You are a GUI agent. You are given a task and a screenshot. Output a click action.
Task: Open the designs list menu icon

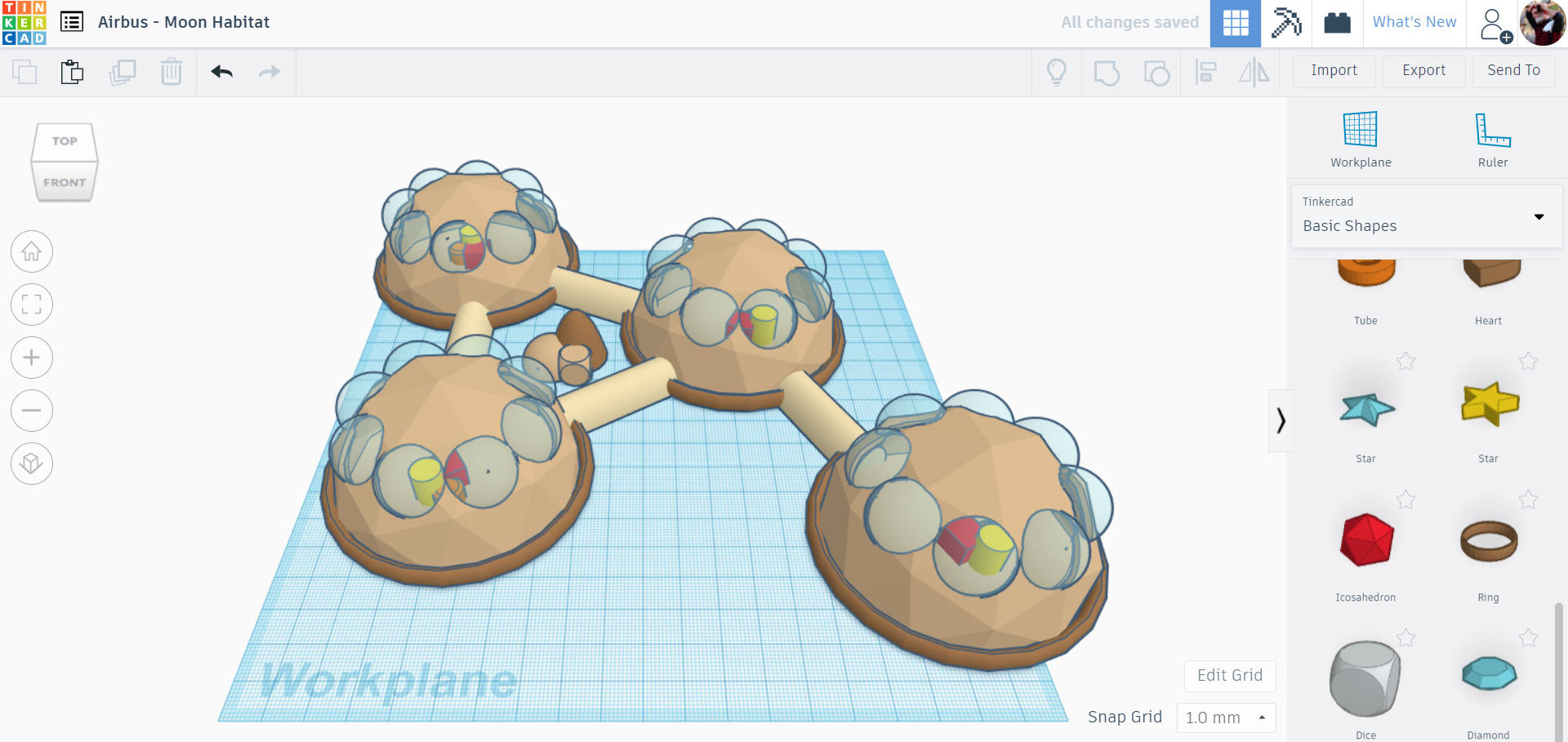pos(72,22)
